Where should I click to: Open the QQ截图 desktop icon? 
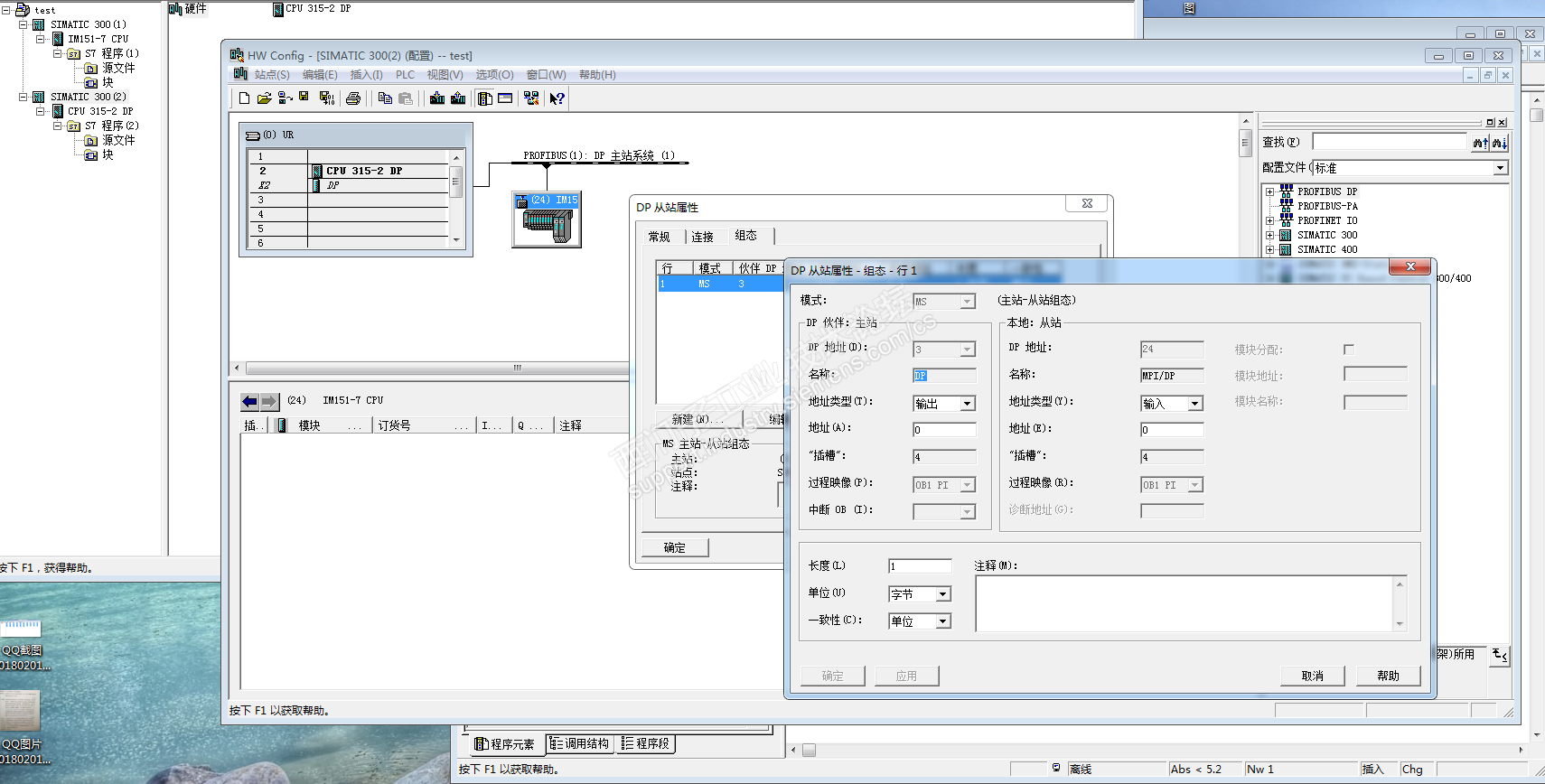pos(20,629)
